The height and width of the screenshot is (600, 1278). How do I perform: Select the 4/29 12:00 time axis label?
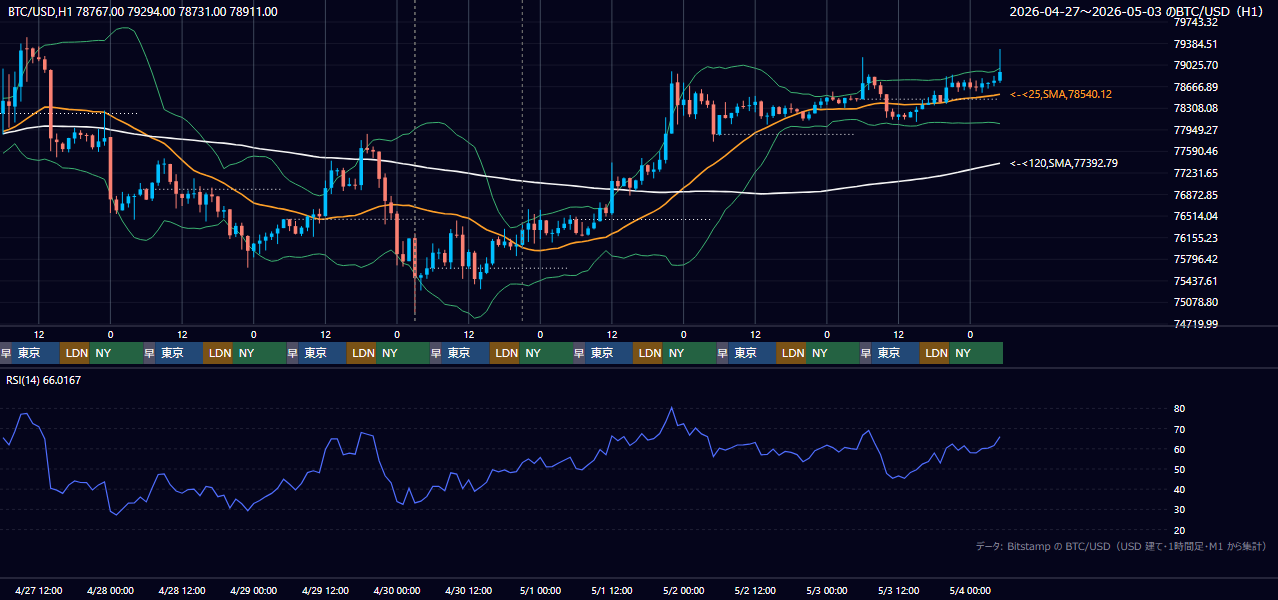click(x=325, y=590)
